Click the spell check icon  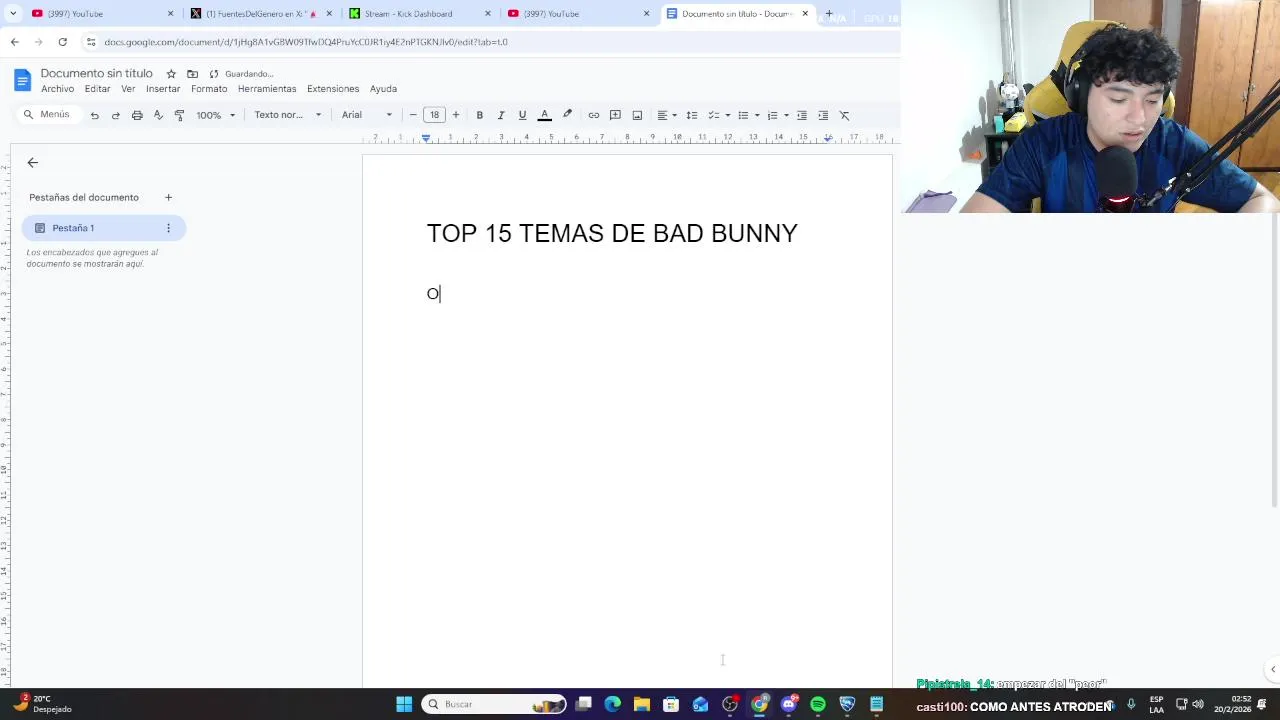click(x=158, y=115)
